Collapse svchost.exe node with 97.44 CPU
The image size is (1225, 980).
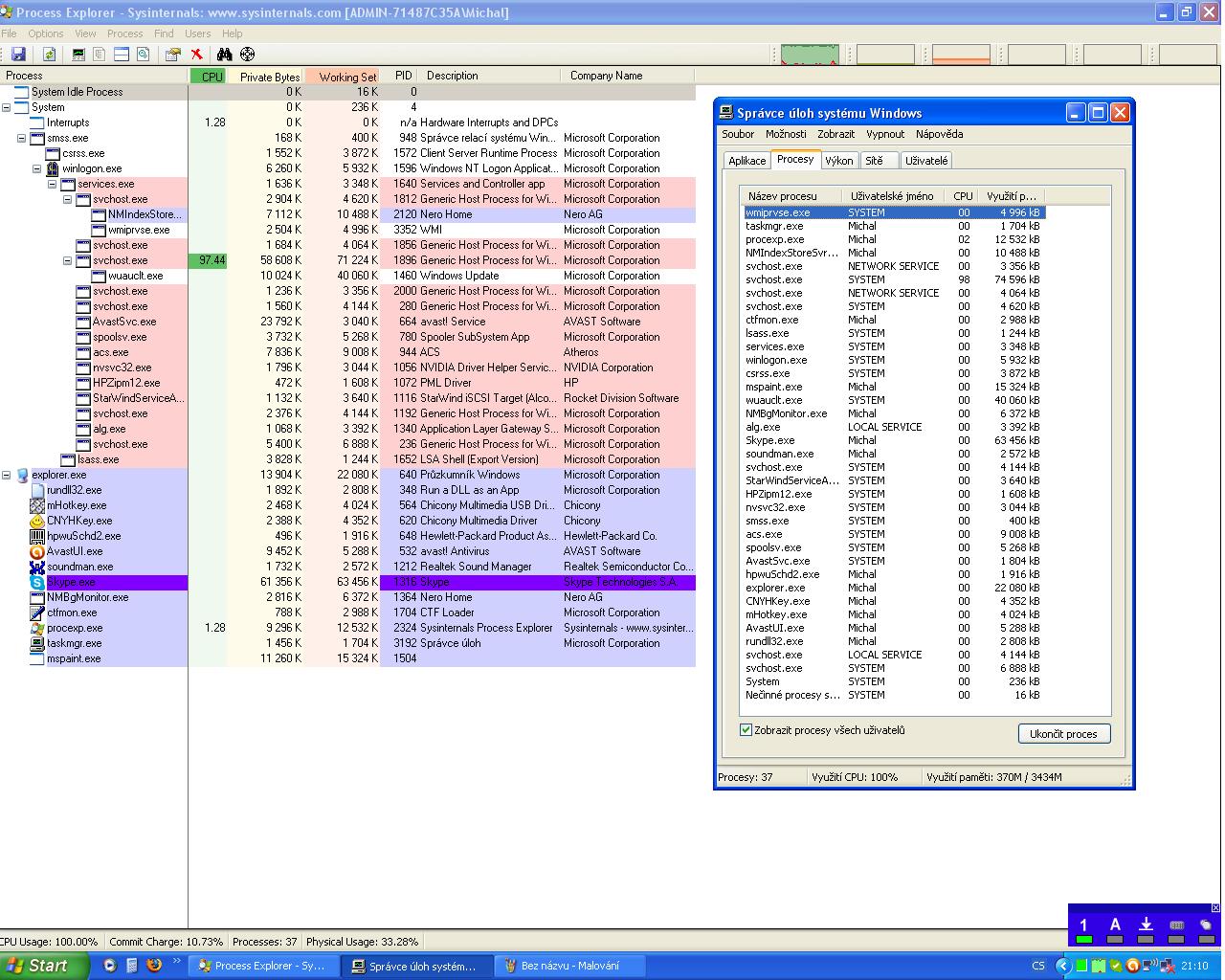pyautogui.click(x=68, y=260)
